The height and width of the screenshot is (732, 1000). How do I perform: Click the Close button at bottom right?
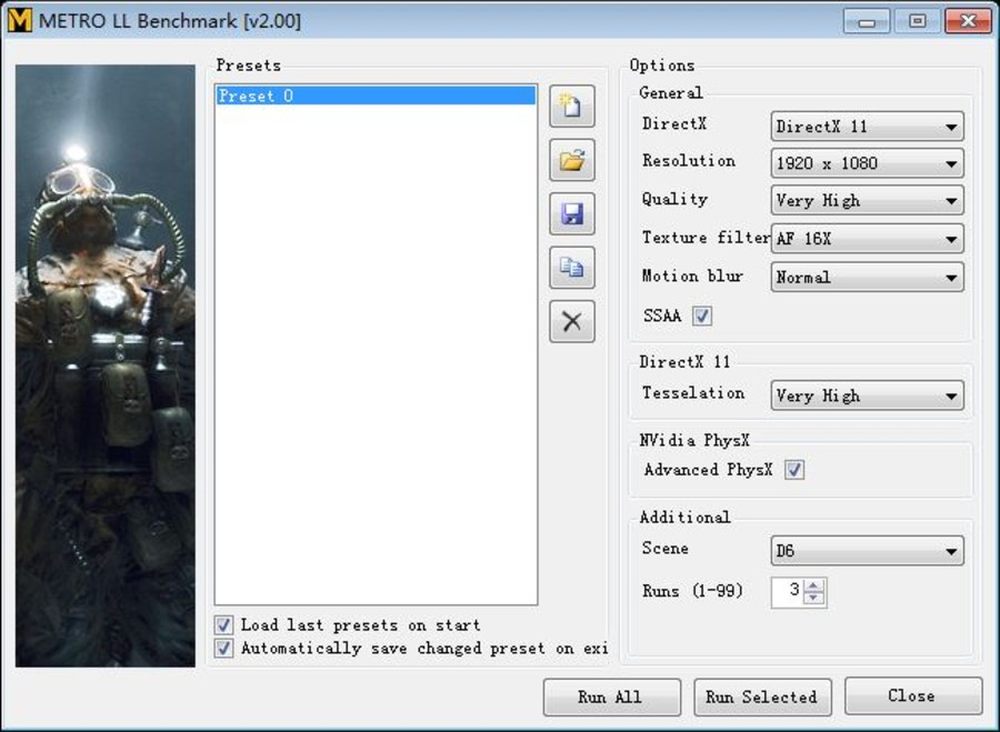(913, 696)
